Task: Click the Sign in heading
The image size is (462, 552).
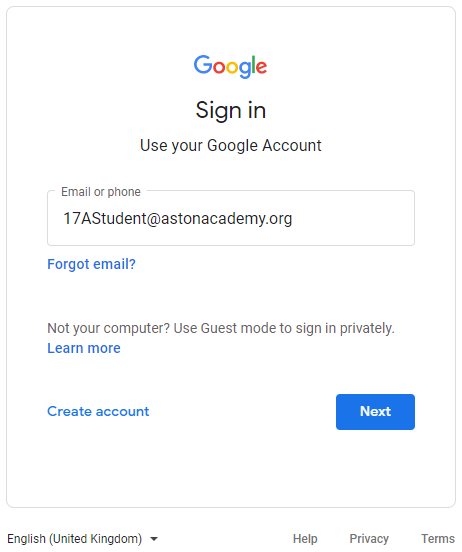Action: (231, 111)
